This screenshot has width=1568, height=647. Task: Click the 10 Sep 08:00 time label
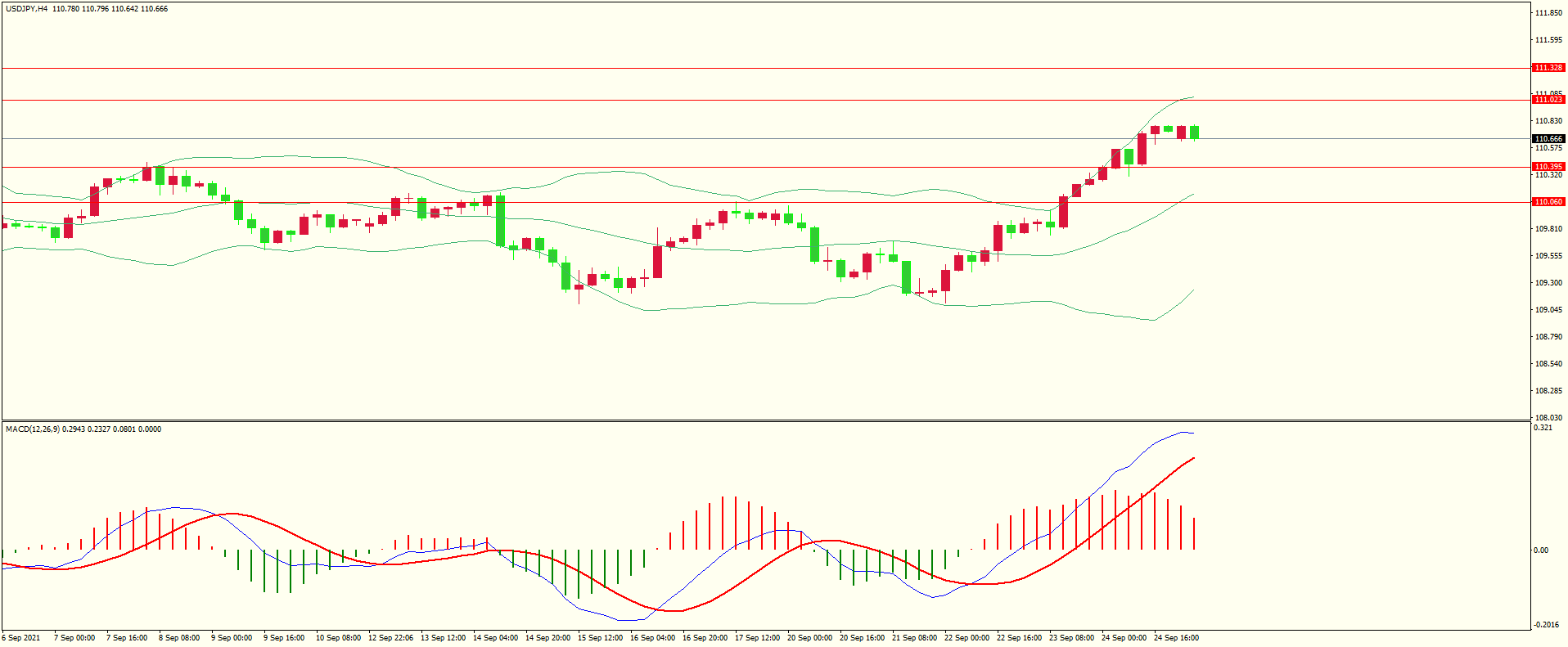[x=338, y=638]
